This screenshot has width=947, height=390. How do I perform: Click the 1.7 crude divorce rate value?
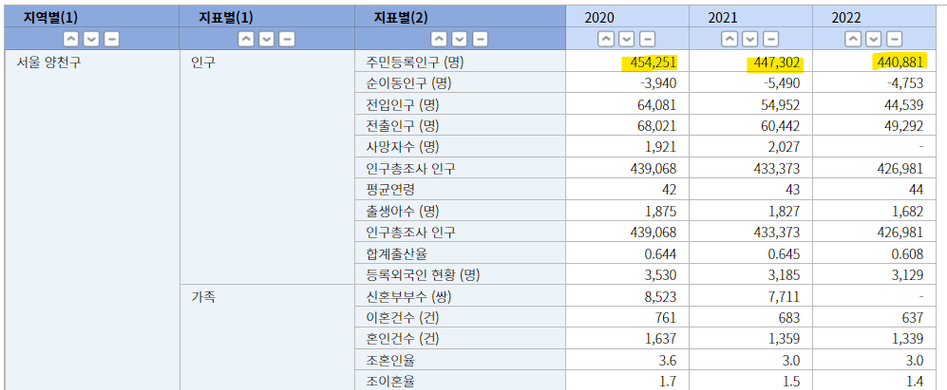click(669, 382)
